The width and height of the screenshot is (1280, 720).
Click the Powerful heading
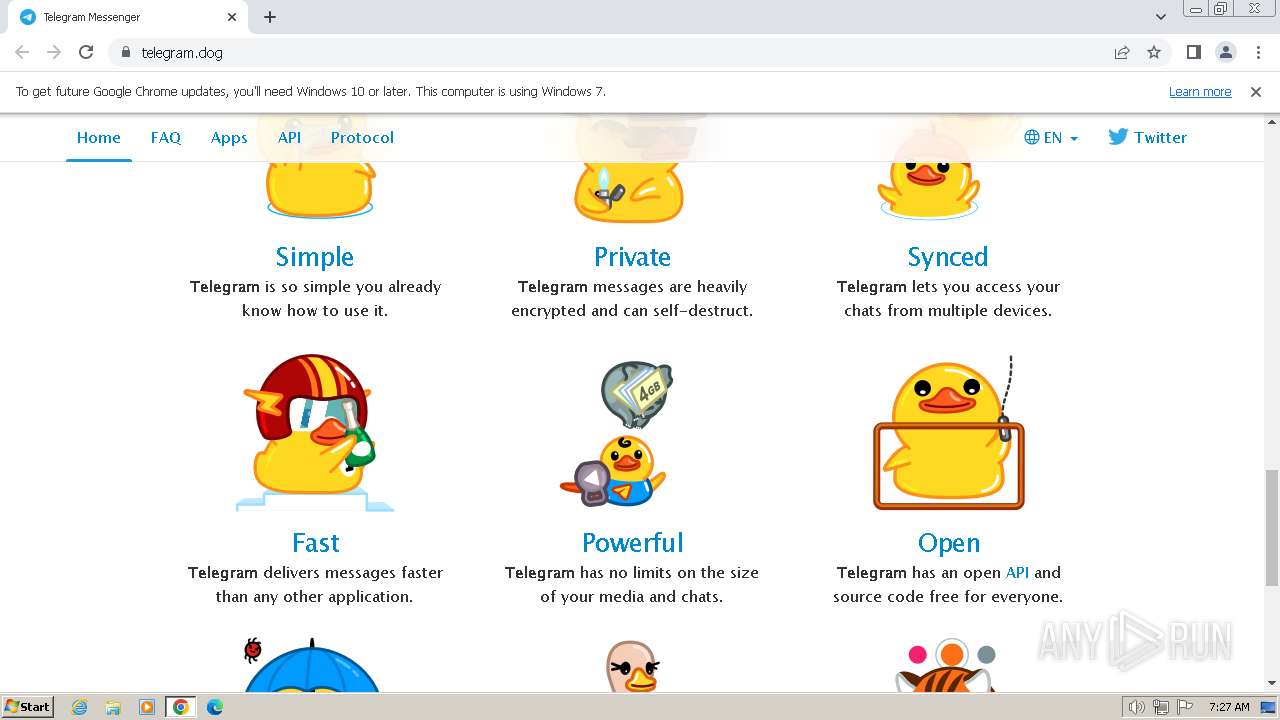click(x=633, y=543)
